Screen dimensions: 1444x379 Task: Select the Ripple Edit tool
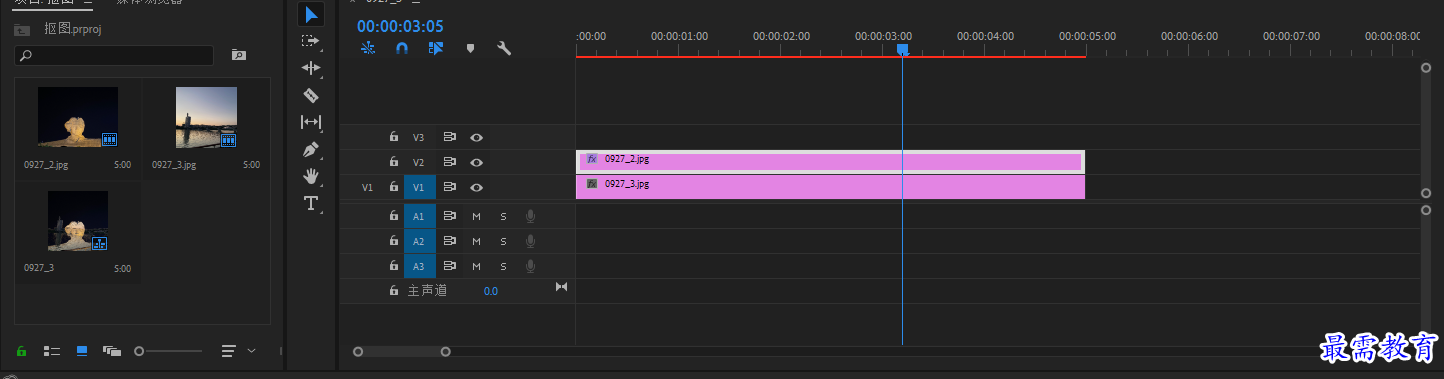click(x=311, y=68)
